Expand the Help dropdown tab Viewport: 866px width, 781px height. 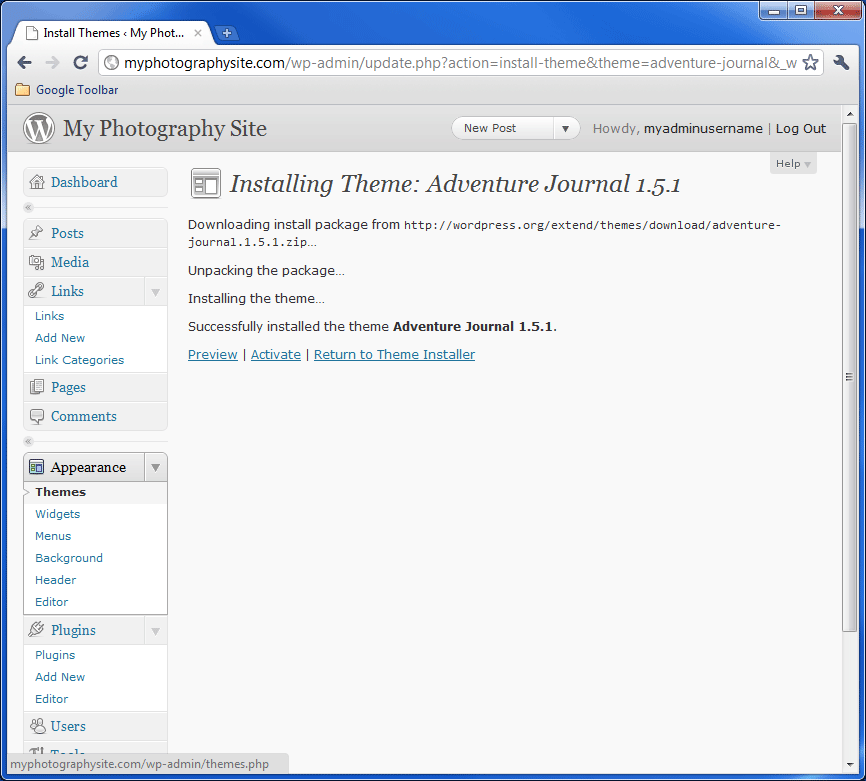click(x=793, y=163)
